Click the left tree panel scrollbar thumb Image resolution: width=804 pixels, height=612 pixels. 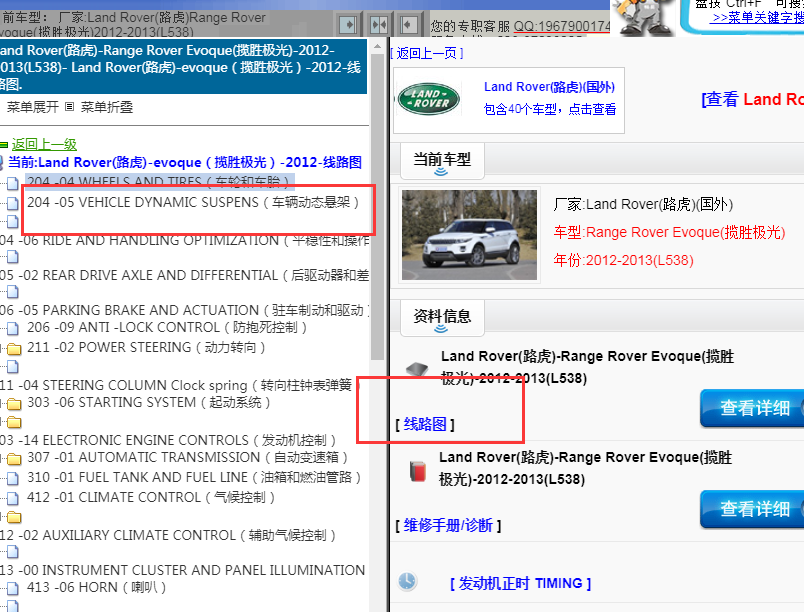[x=377, y=206]
